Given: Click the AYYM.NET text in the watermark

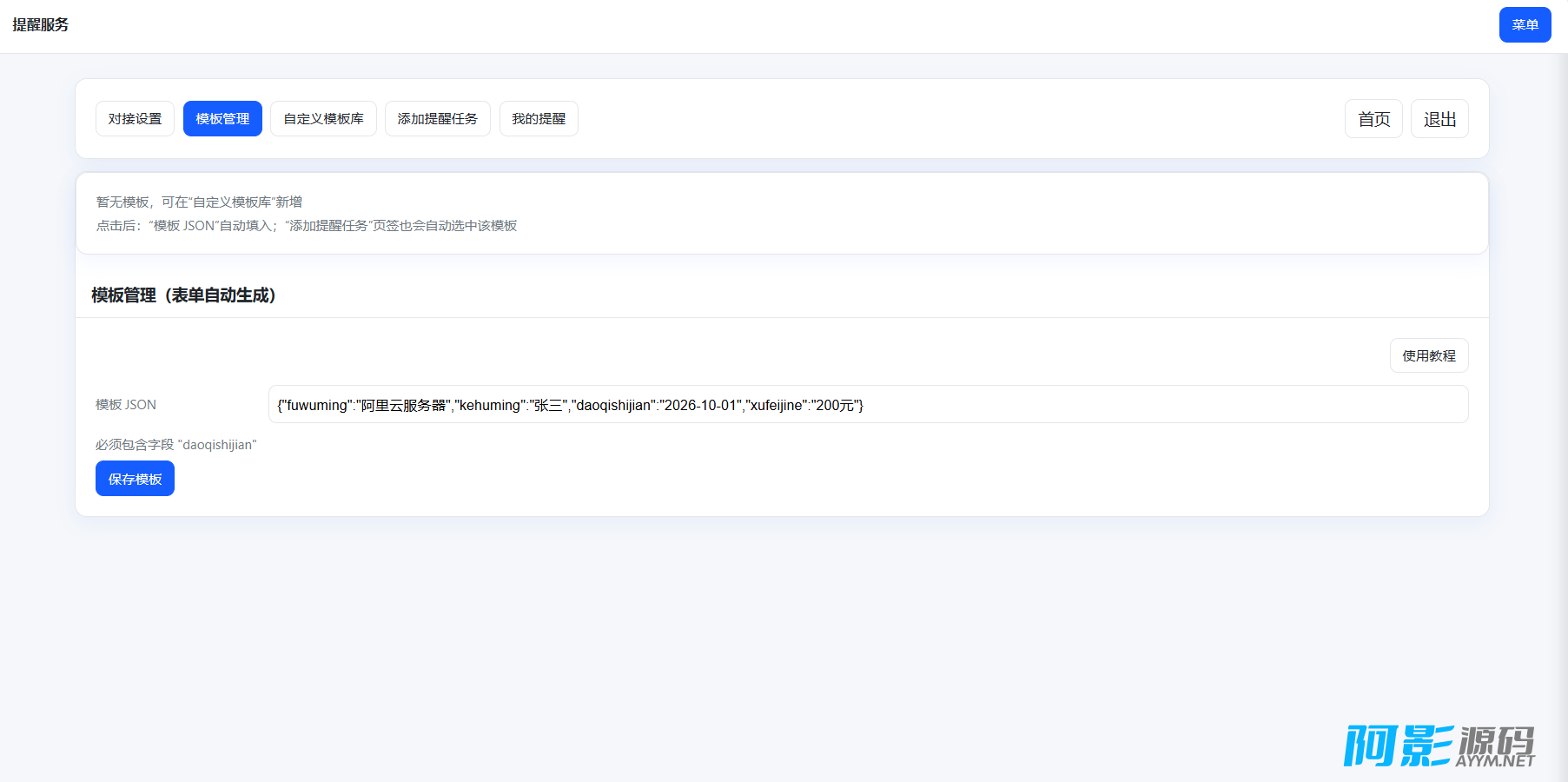Looking at the screenshot, I should pos(1495,760).
